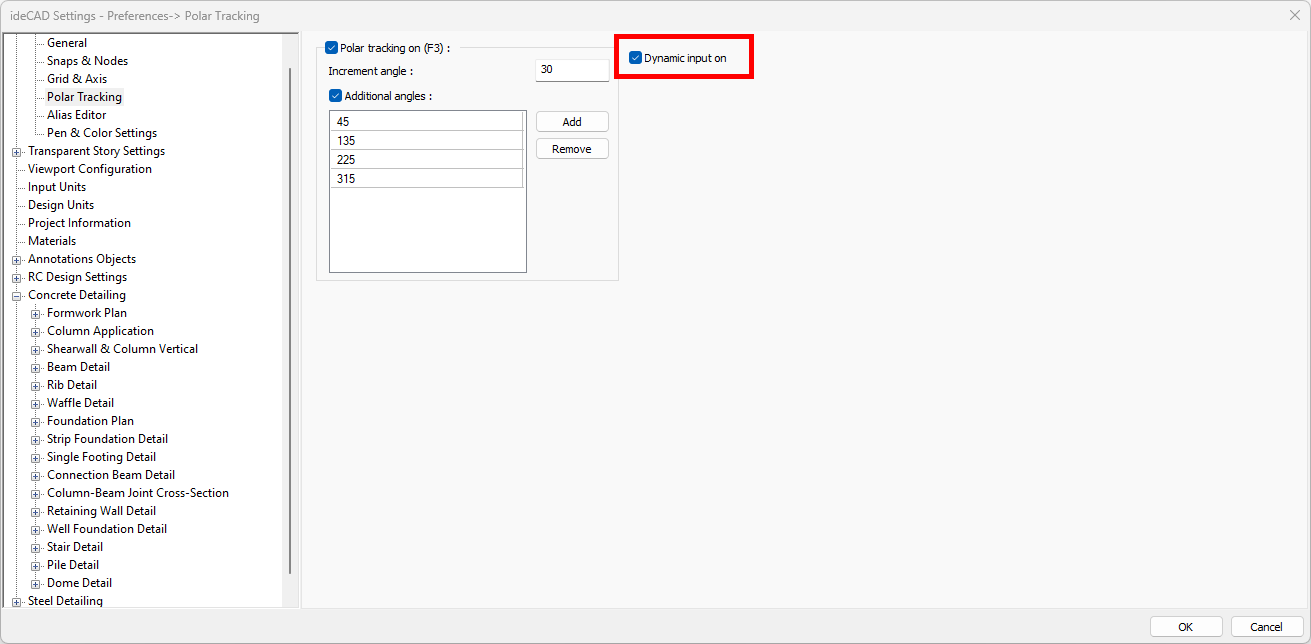Open Pen & Color Settings page
The width and height of the screenshot is (1311, 644).
click(x=102, y=133)
